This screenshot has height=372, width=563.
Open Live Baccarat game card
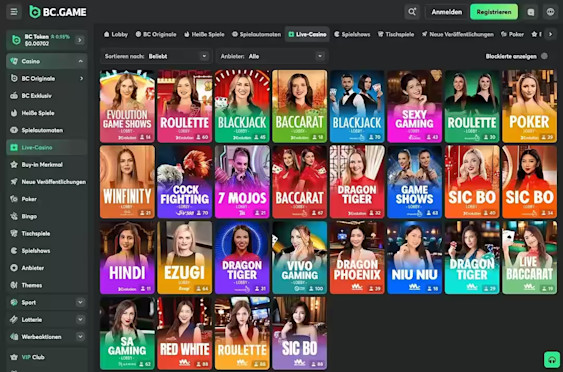pos(529,257)
